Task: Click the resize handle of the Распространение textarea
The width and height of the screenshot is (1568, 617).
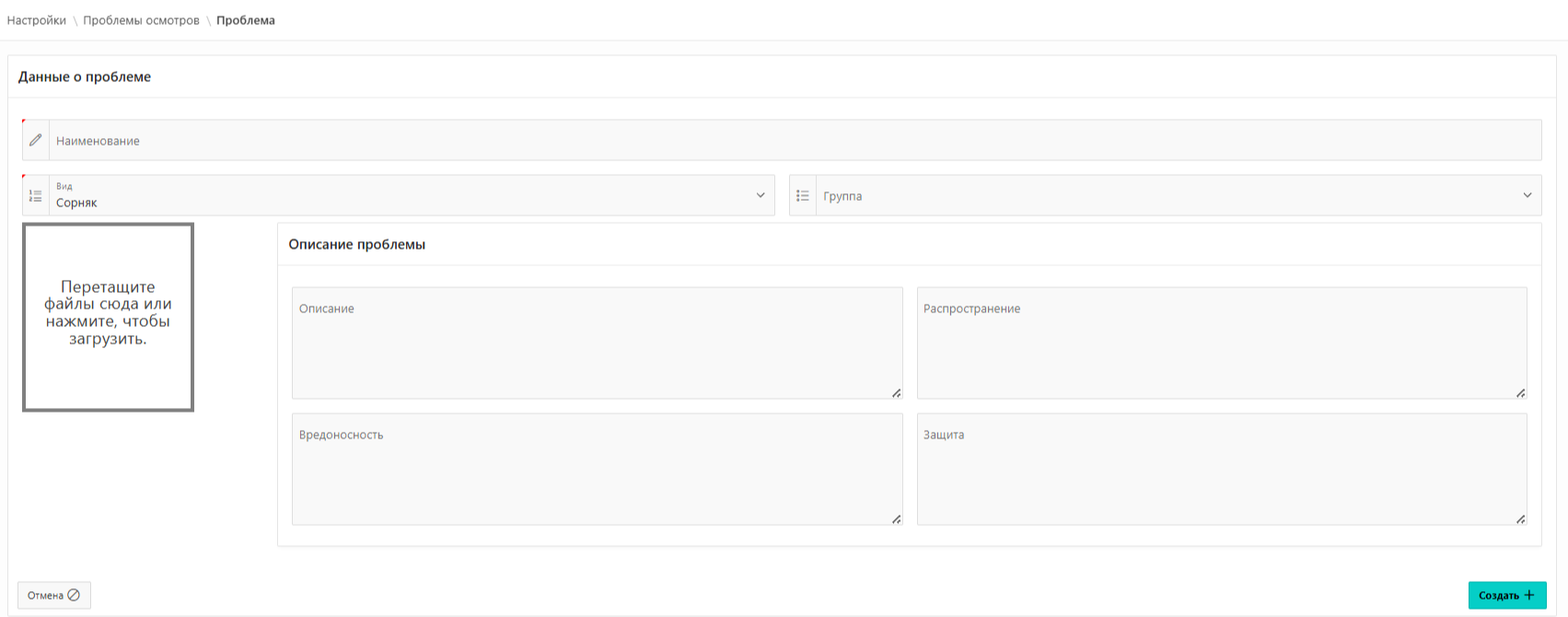Action: click(x=1520, y=393)
